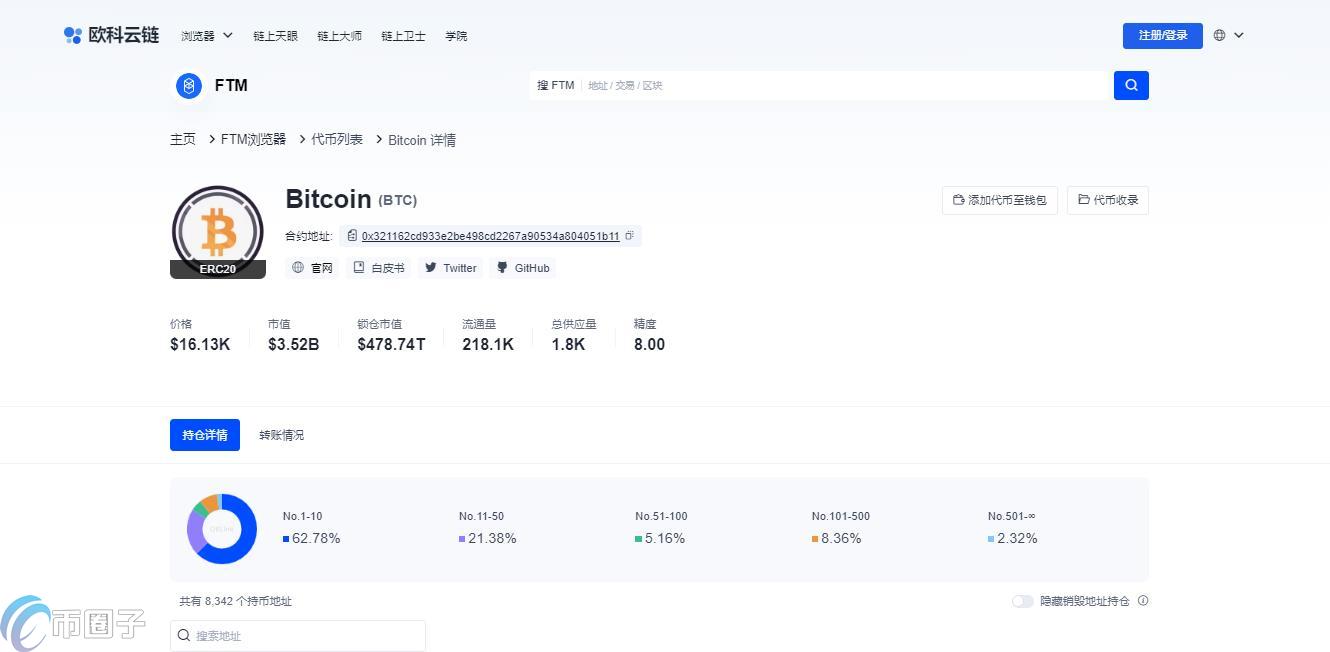Click the OKLink logo icon
The height and width of the screenshot is (652, 1330).
click(72, 35)
